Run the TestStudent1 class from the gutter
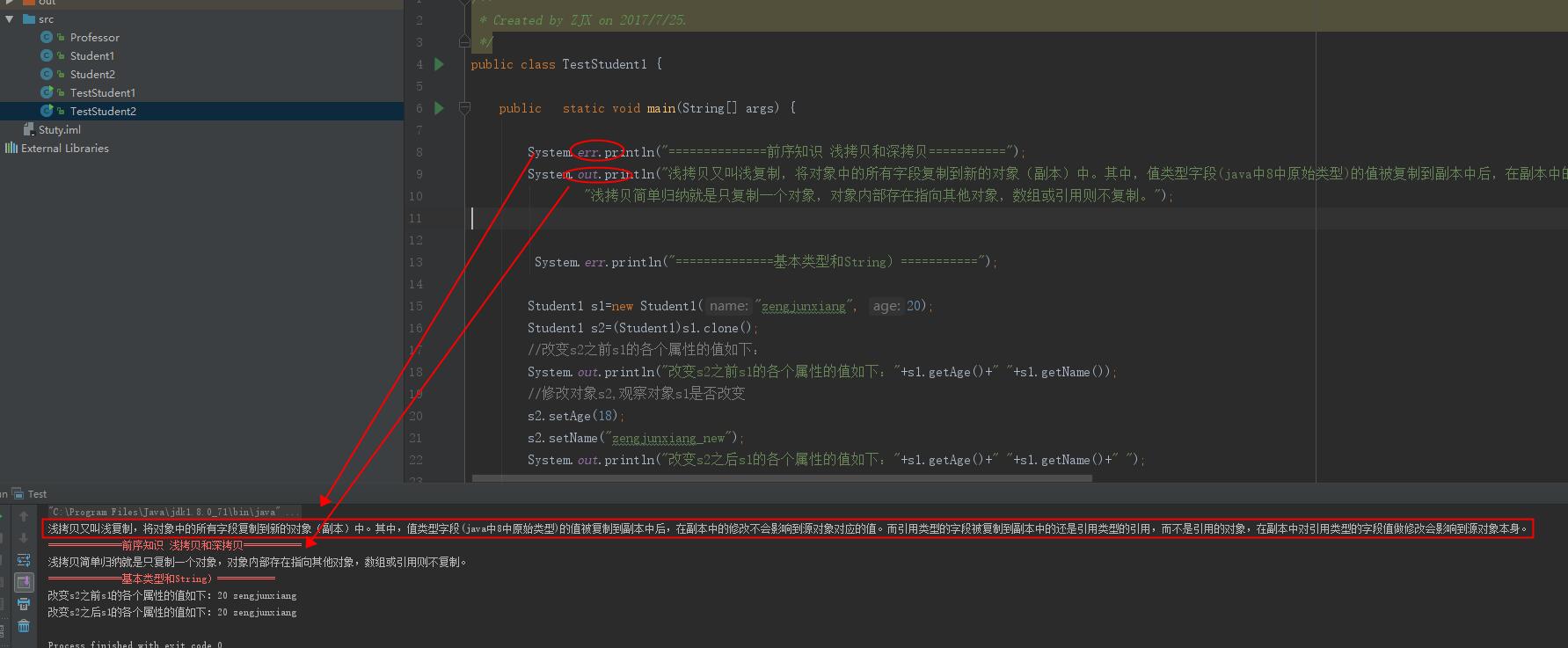The width and height of the screenshot is (1568, 648). (440, 64)
